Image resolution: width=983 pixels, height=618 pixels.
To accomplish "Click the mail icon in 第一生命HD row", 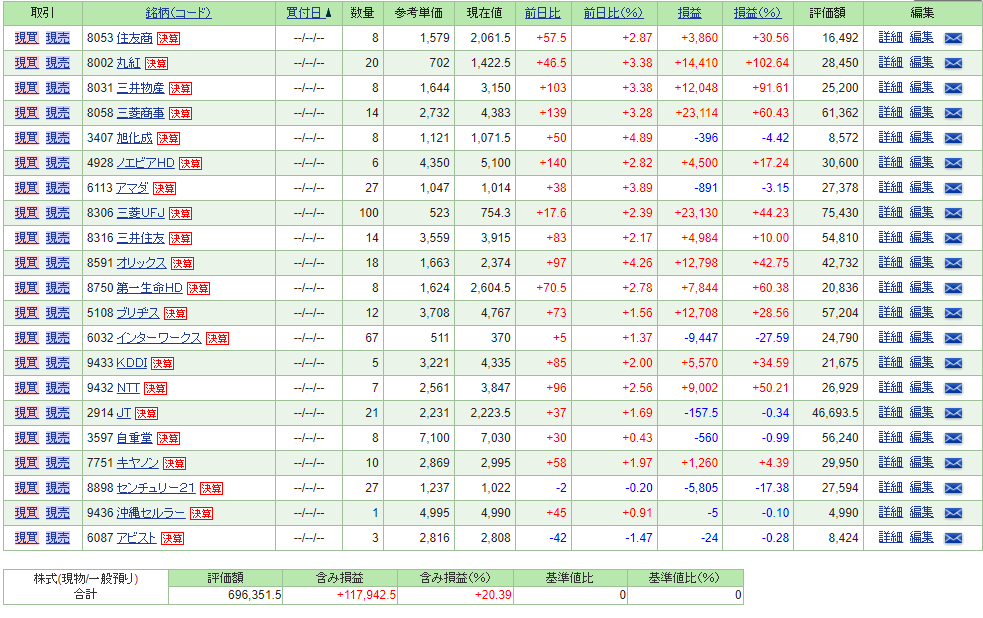I will 953,288.
